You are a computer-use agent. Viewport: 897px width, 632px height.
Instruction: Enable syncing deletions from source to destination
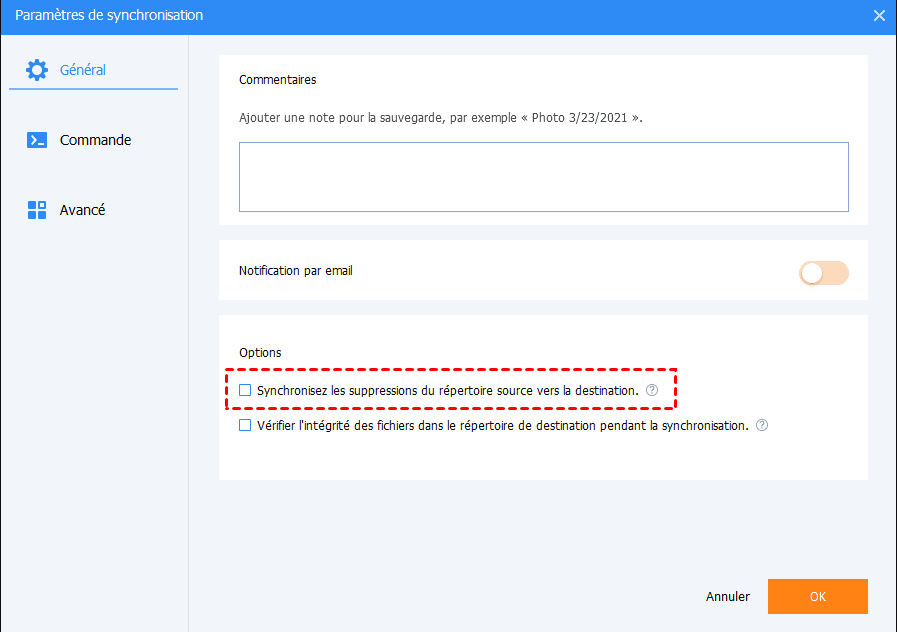pyautogui.click(x=245, y=390)
